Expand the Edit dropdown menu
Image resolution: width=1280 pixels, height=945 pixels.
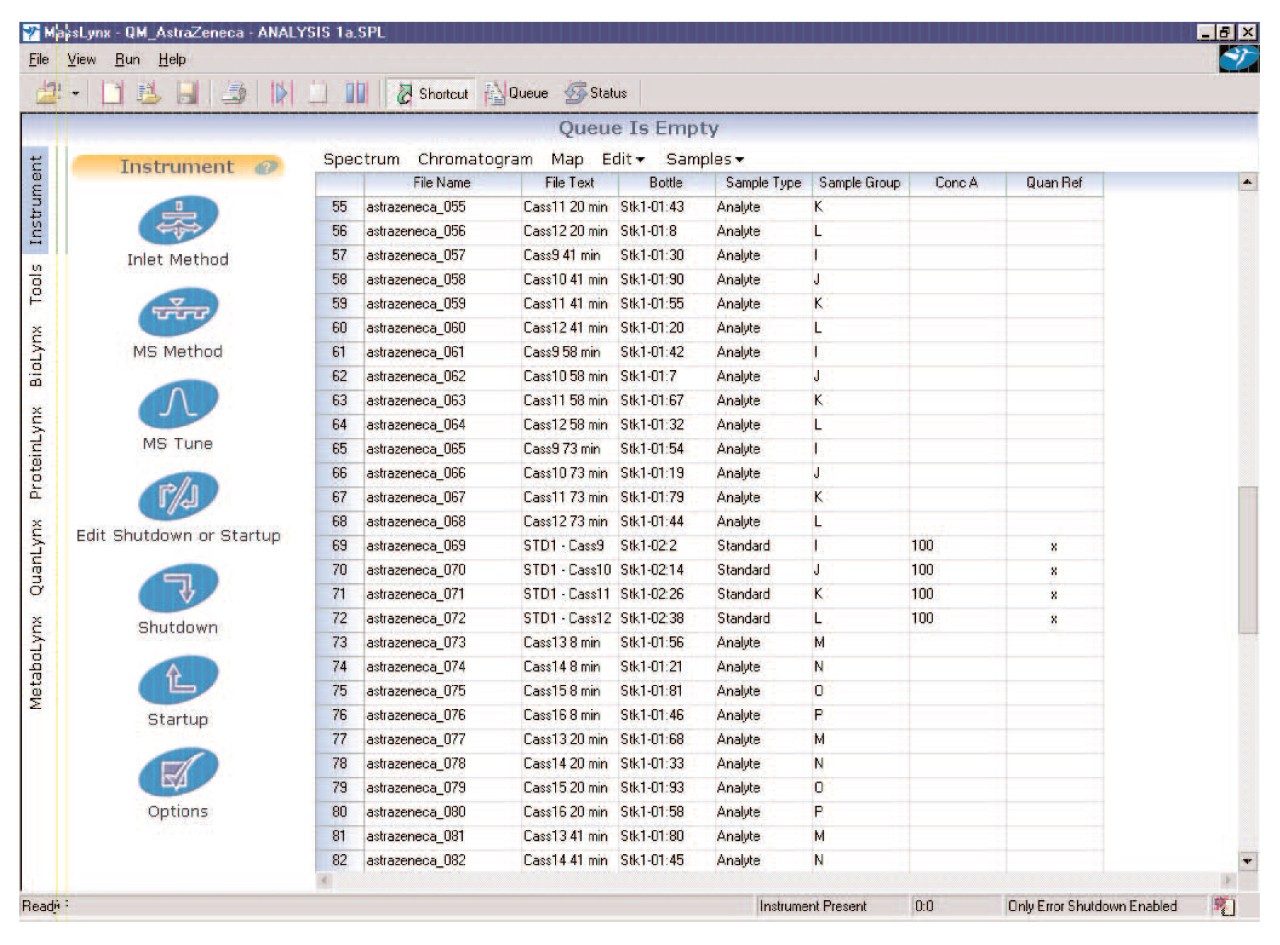click(x=623, y=159)
